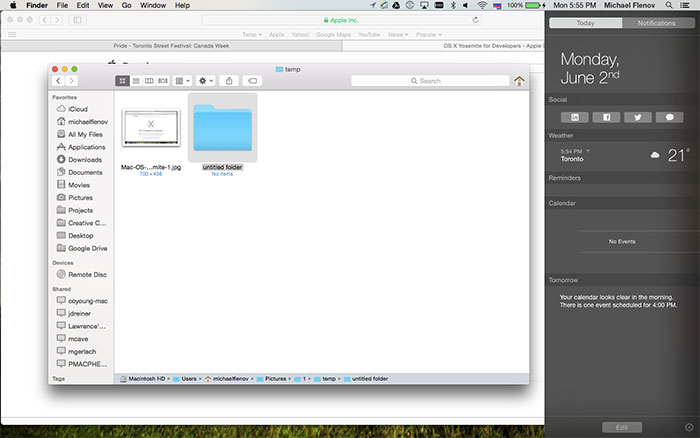Switch Finder to icon view
Screen dimensions: 700x438
tap(123, 80)
